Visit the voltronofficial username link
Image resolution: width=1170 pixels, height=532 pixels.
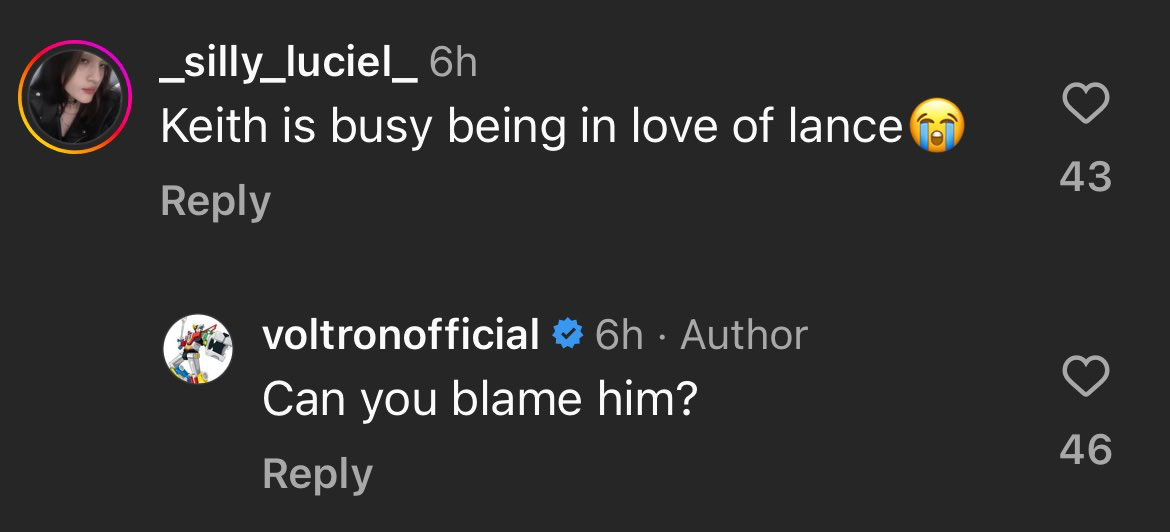pyautogui.click(x=401, y=334)
